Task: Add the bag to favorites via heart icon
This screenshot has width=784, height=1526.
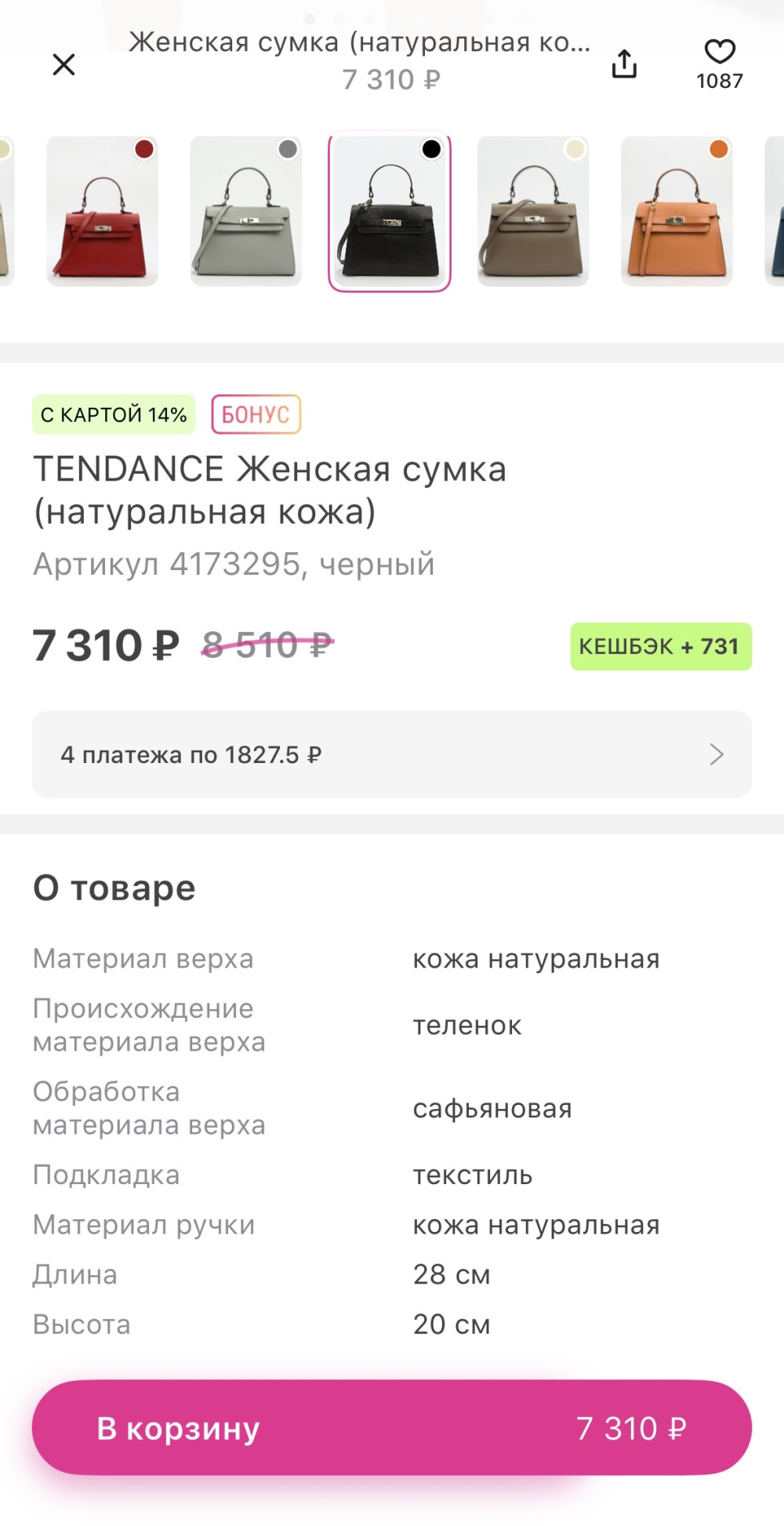Action: tap(719, 54)
